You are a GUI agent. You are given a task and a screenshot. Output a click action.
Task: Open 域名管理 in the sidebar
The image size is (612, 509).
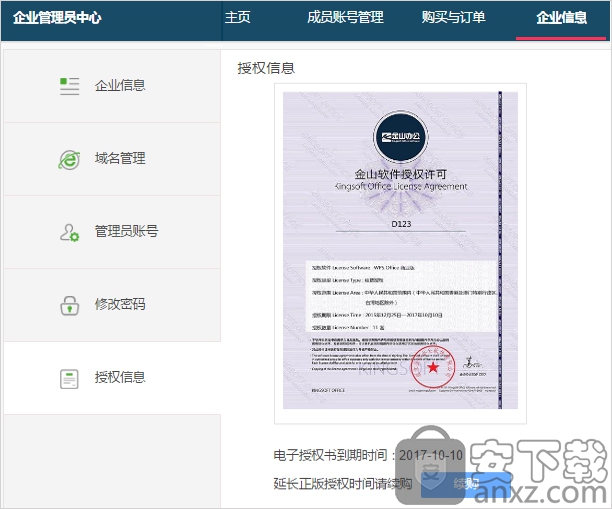[112, 159]
